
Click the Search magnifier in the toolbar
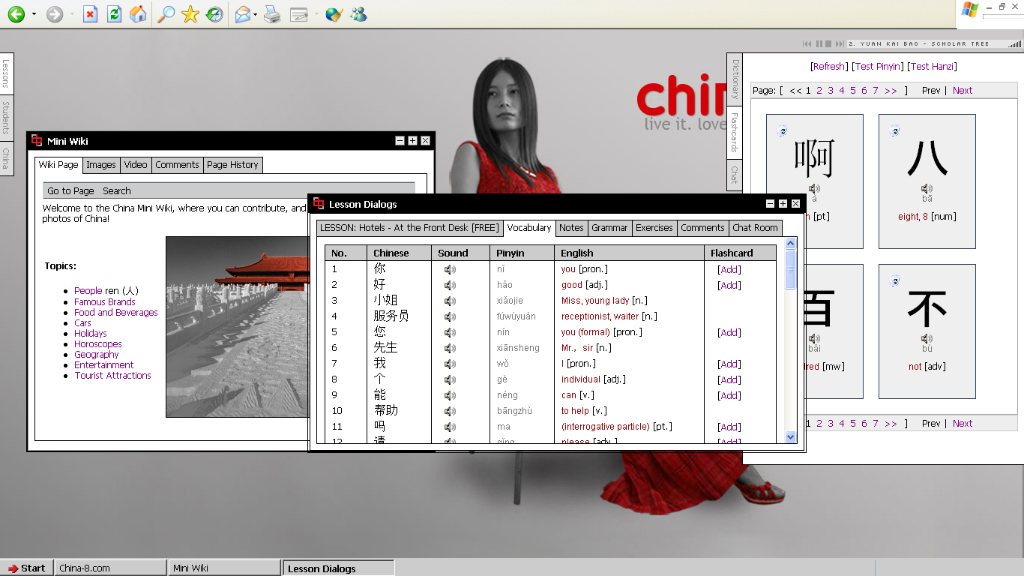(166, 14)
